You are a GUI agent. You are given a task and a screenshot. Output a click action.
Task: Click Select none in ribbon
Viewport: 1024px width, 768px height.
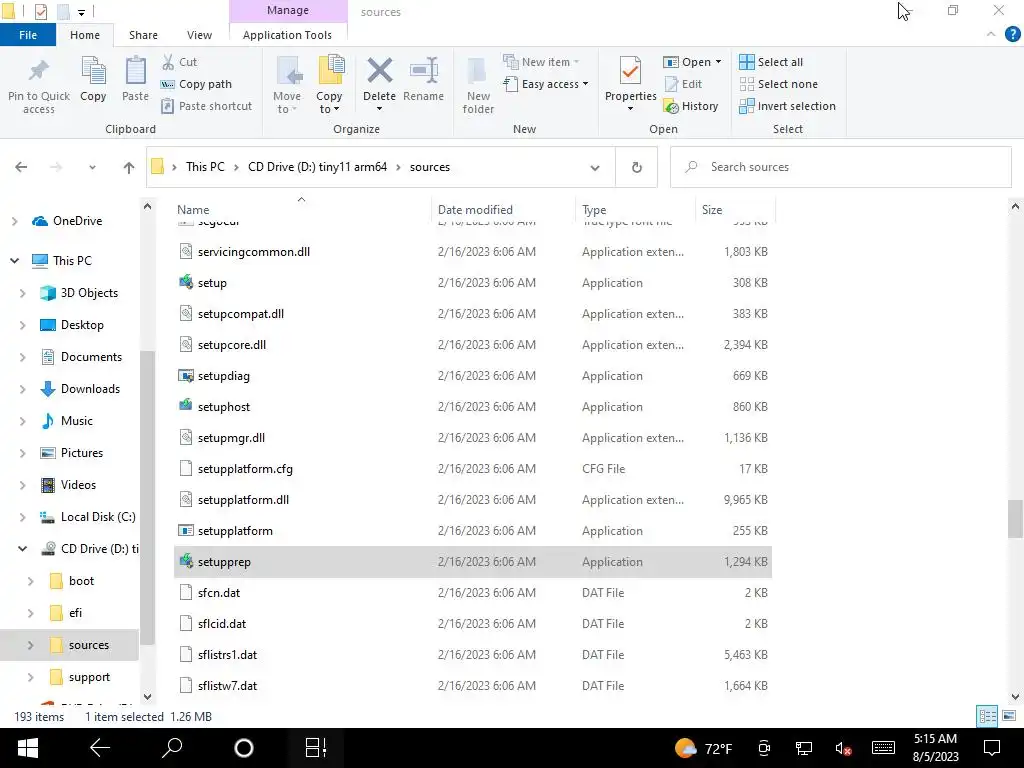(x=778, y=84)
